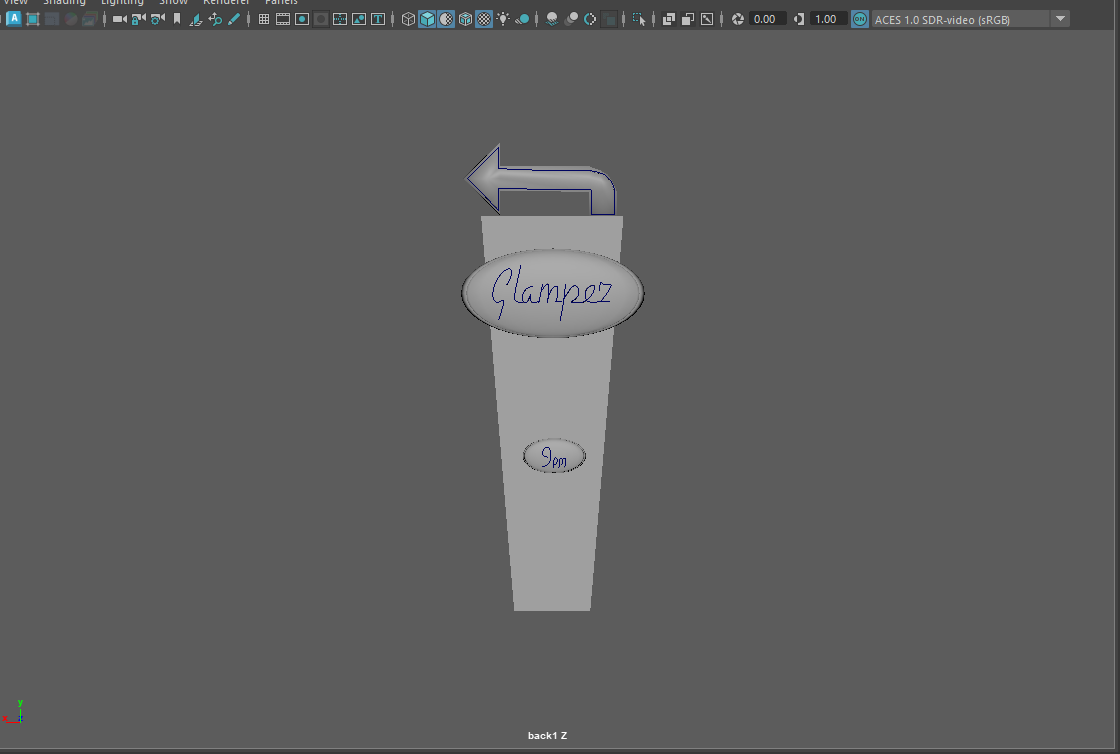Toggle the viewport Grid icon
The height and width of the screenshot is (754, 1120).
(264, 19)
